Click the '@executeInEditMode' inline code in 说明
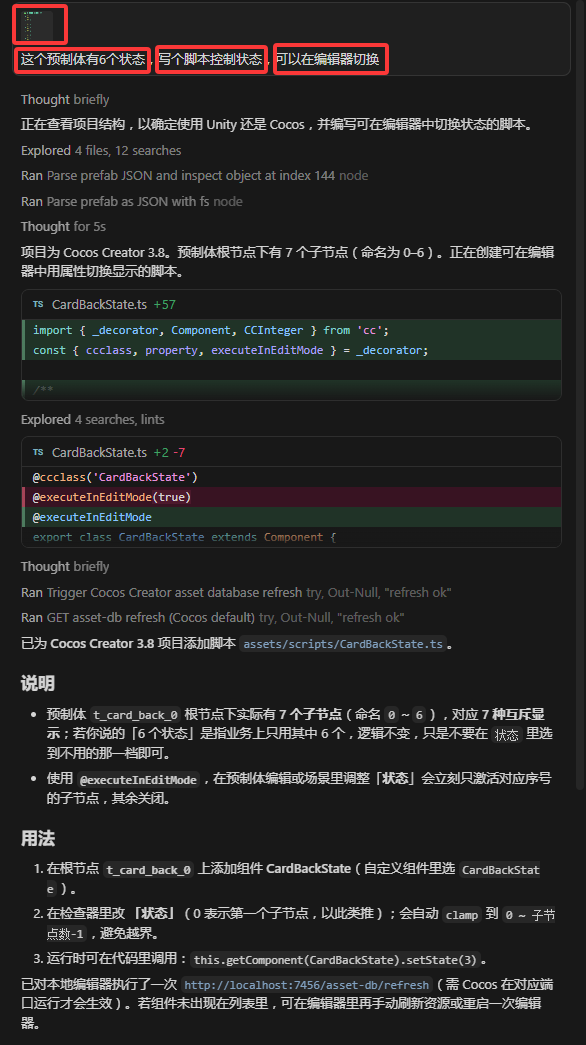The image size is (586, 1045). 138,780
